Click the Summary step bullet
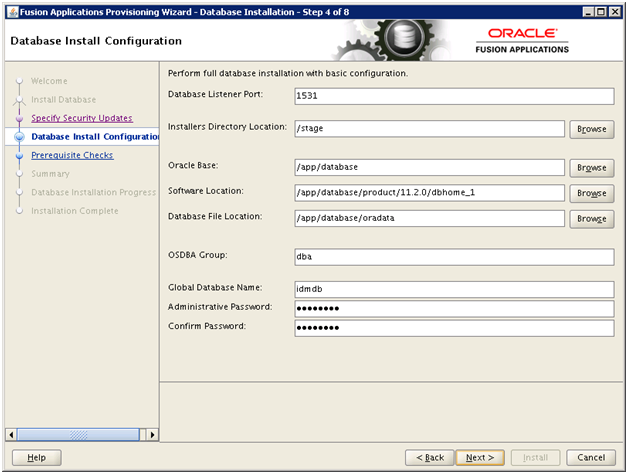The image size is (628, 474). pyautogui.click(x=19, y=174)
